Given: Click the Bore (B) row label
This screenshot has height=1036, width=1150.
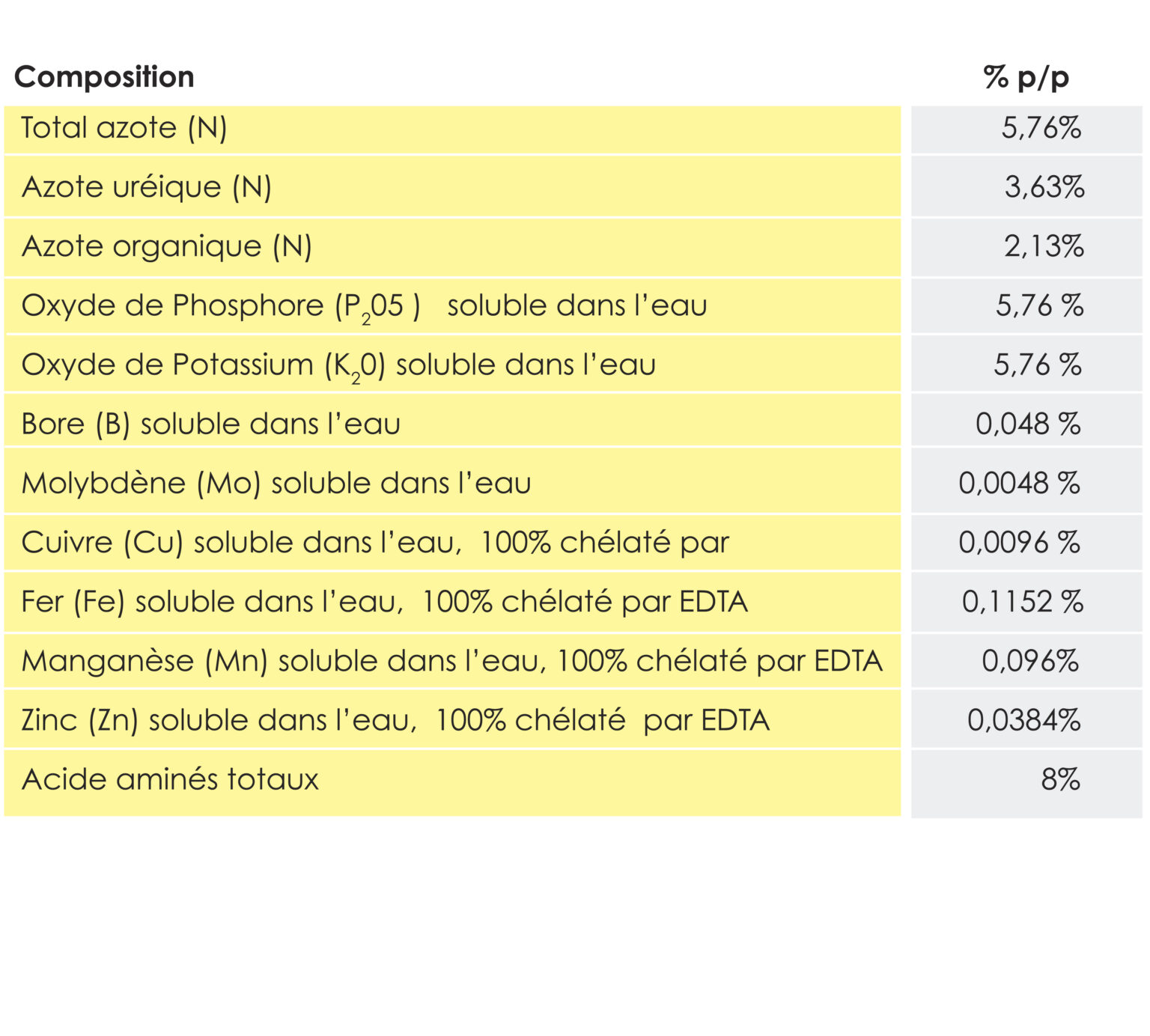Looking at the screenshot, I should 210,424.
